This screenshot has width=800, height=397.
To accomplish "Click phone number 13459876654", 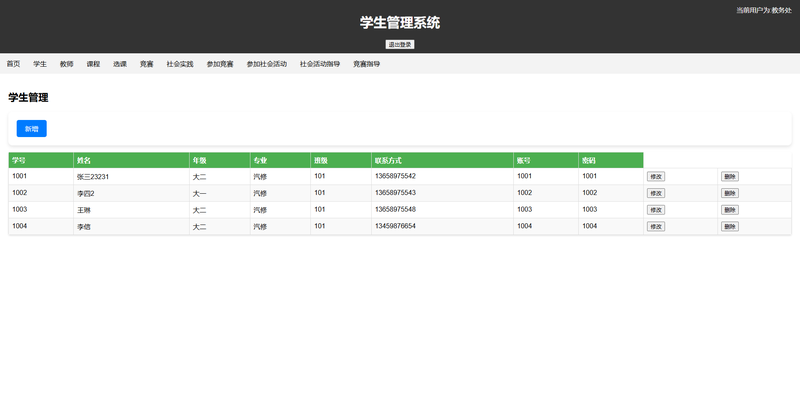I will coord(395,226).
